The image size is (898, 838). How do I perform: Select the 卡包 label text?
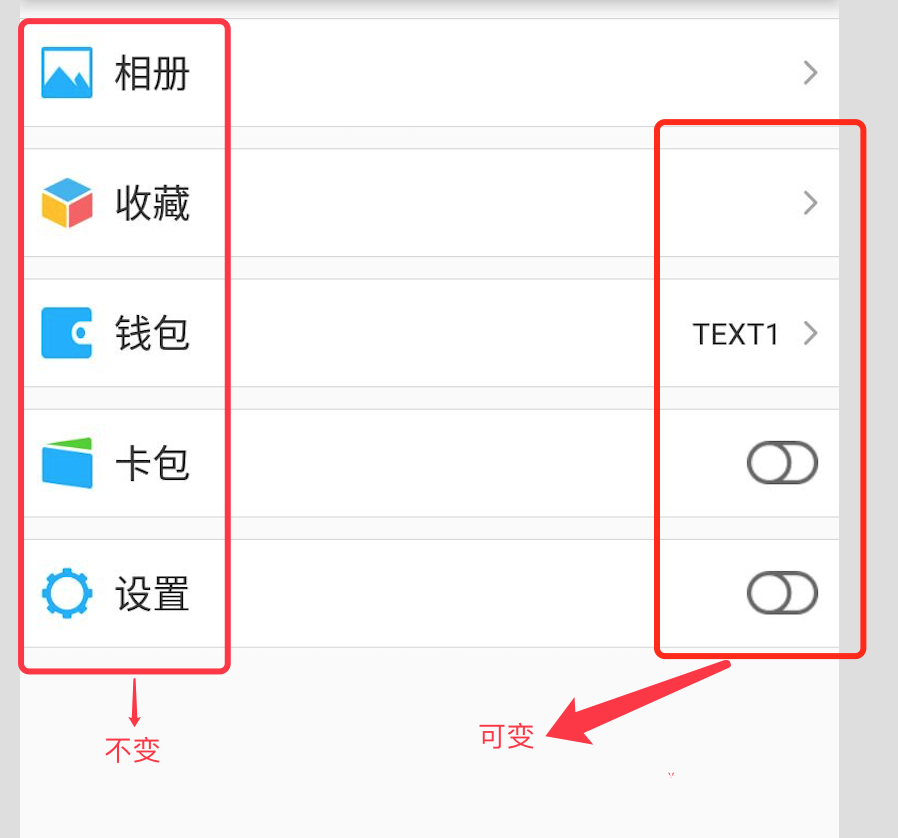point(152,463)
